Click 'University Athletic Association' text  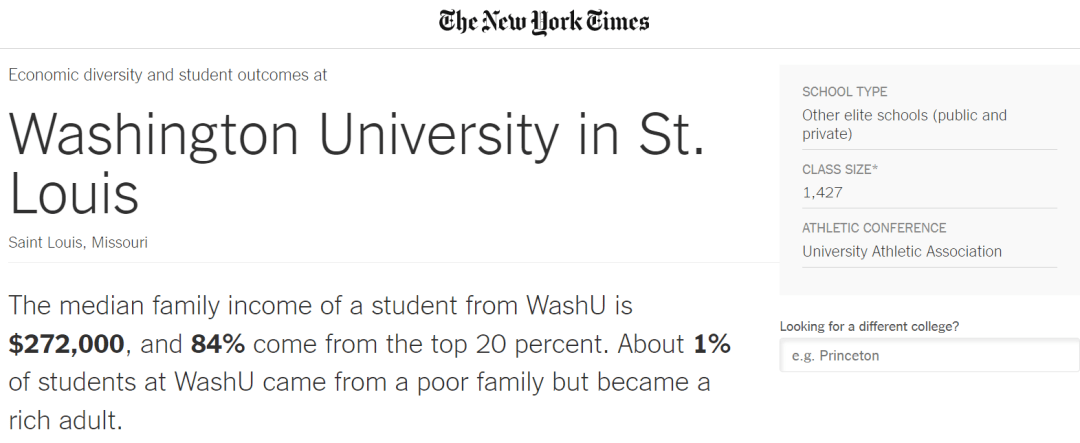pos(902,251)
